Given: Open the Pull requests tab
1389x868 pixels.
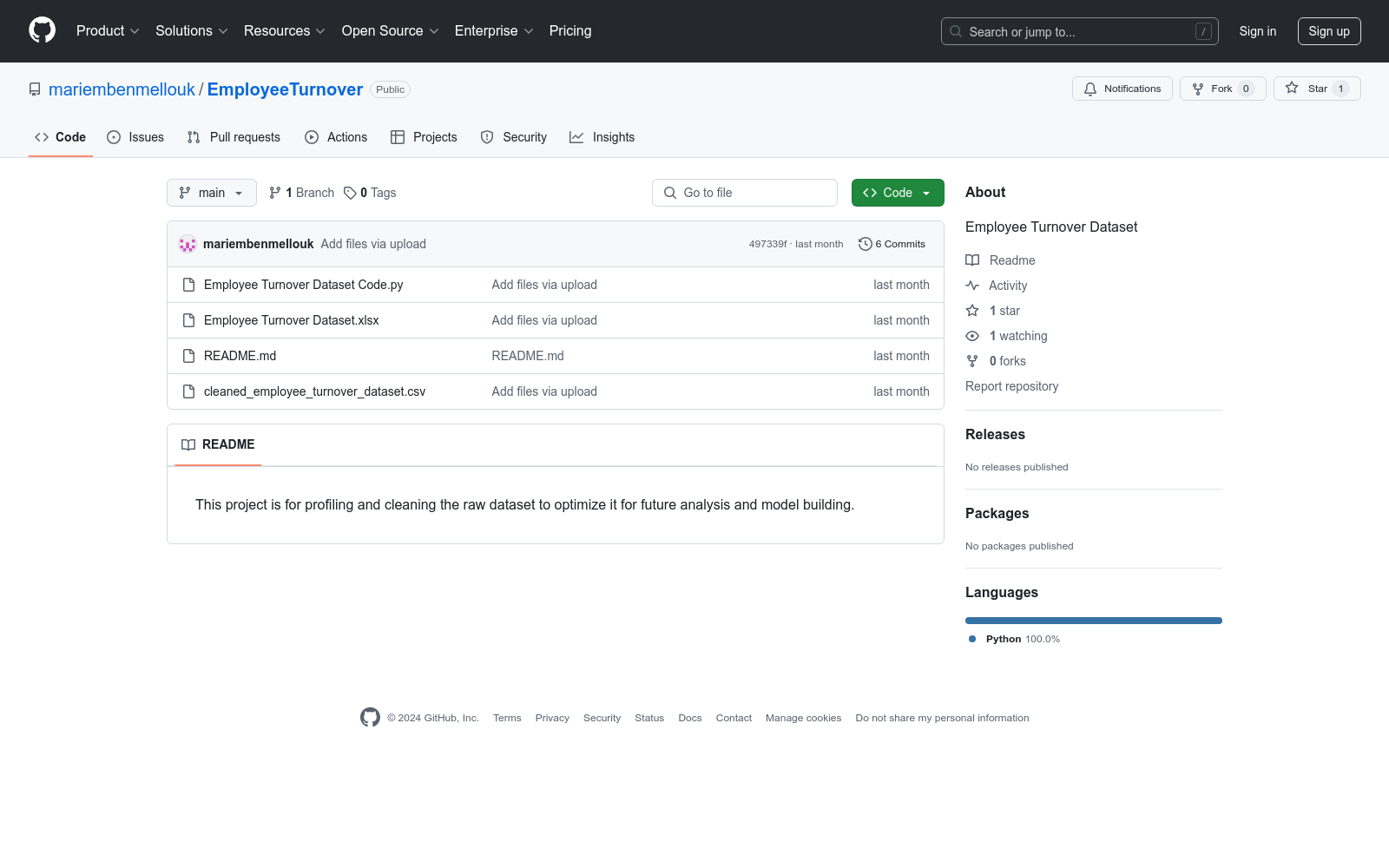Looking at the screenshot, I should click(x=234, y=137).
